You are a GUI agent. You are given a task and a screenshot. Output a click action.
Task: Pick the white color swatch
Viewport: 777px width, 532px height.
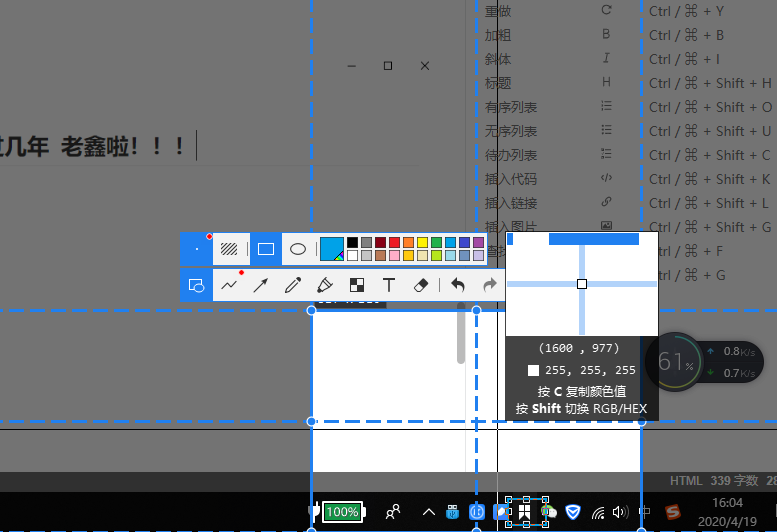352,256
